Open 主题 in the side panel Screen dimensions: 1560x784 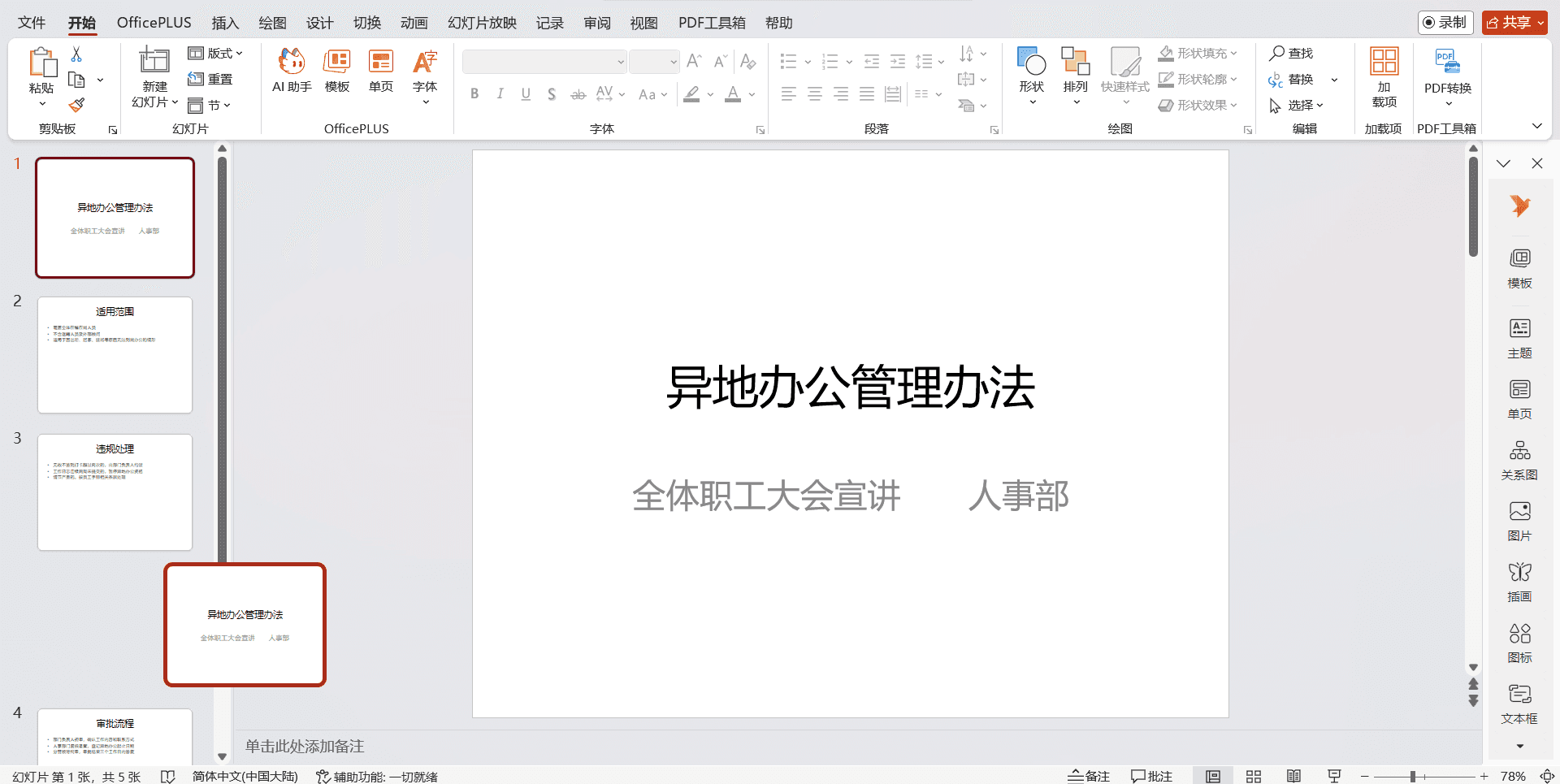pyautogui.click(x=1519, y=338)
